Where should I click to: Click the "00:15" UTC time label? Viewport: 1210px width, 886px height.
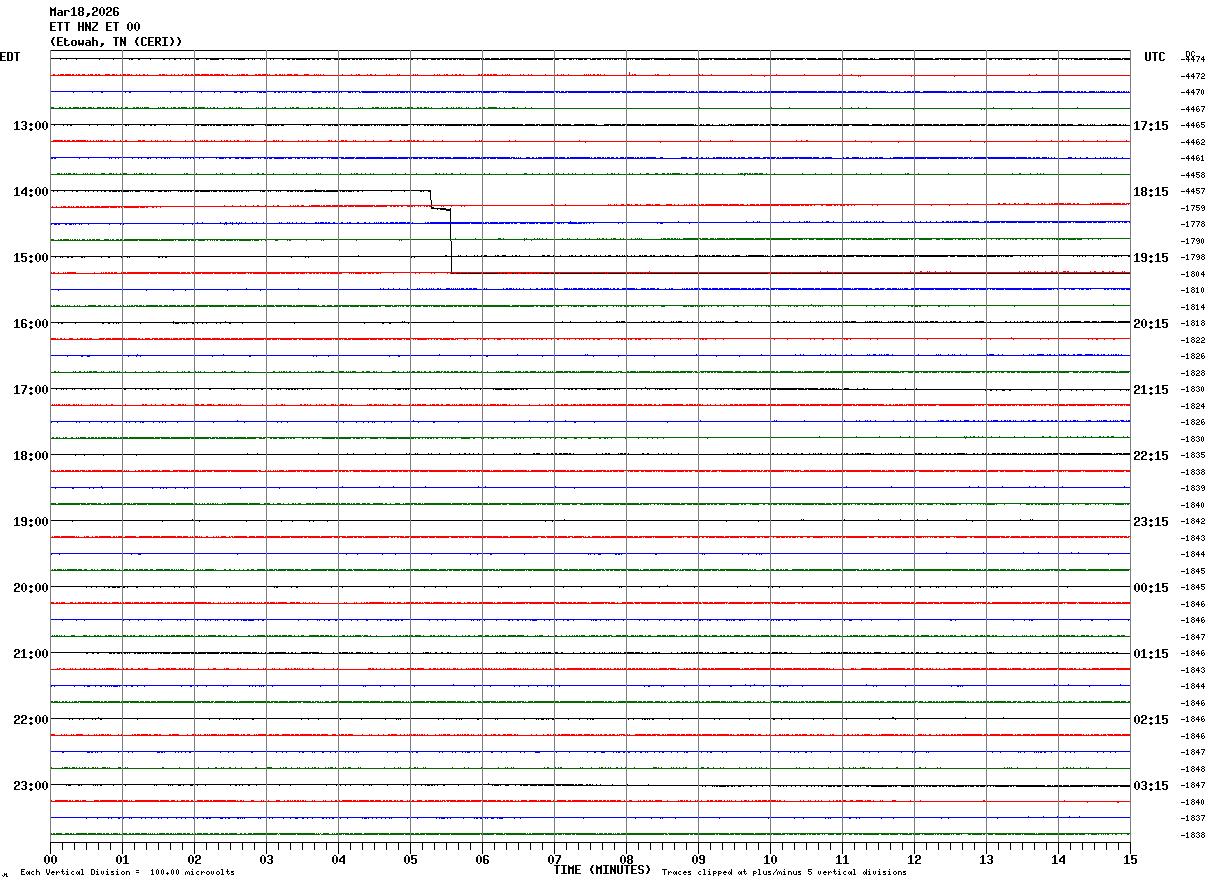click(1151, 588)
